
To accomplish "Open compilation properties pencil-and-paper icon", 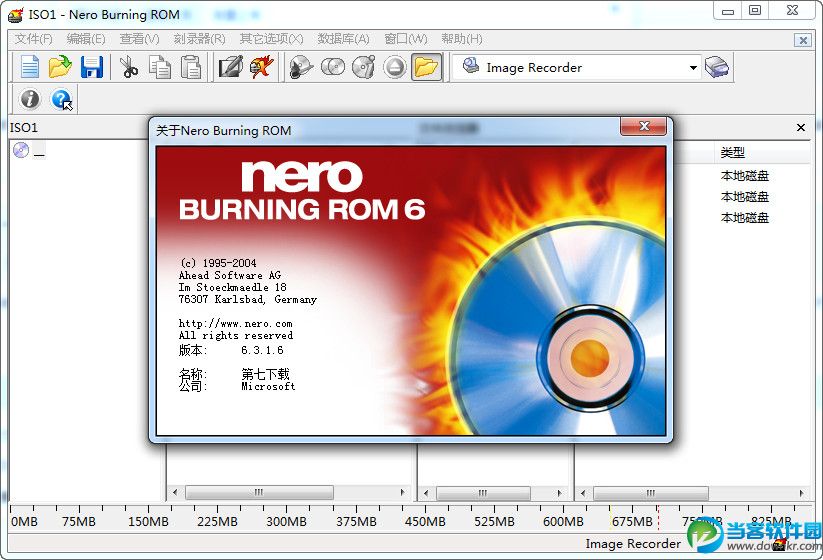I will tap(231, 67).
